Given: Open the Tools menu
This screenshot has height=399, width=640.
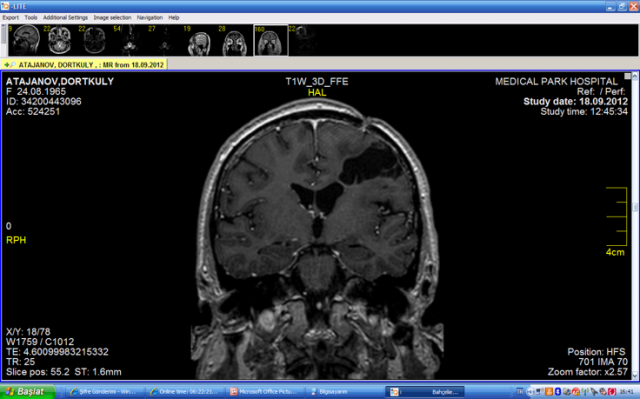Looking at the screenshot, I should point(31,18).
